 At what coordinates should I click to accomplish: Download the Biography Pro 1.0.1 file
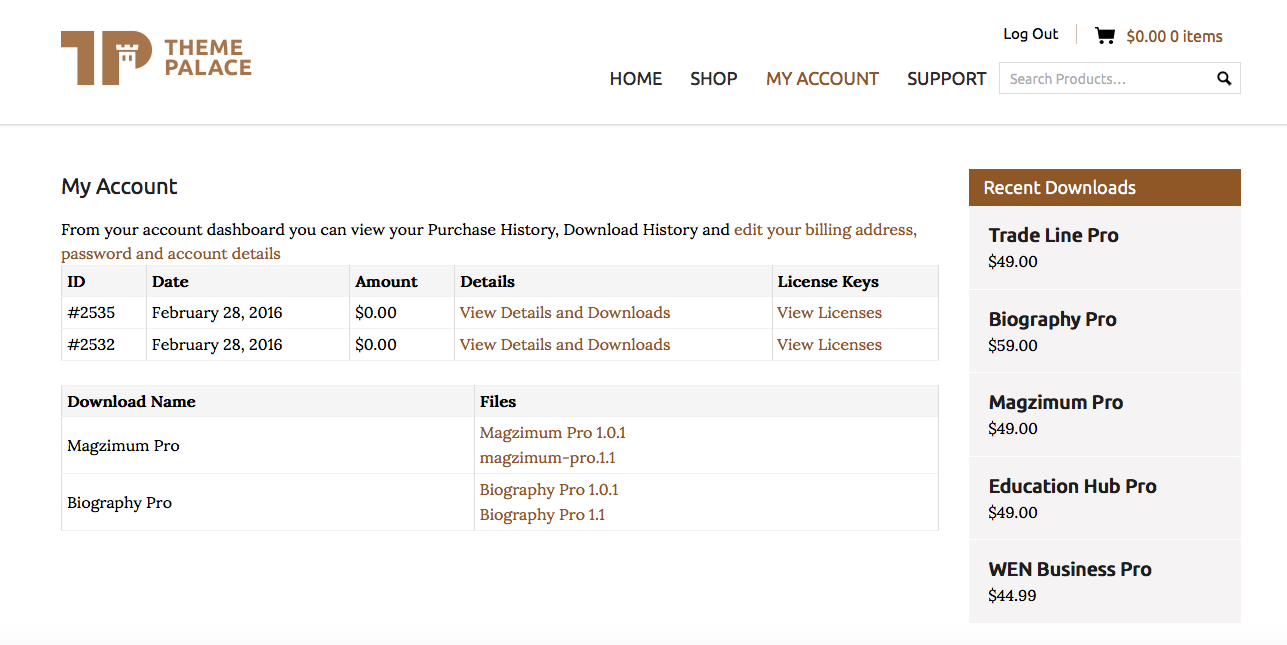[549, 490]
